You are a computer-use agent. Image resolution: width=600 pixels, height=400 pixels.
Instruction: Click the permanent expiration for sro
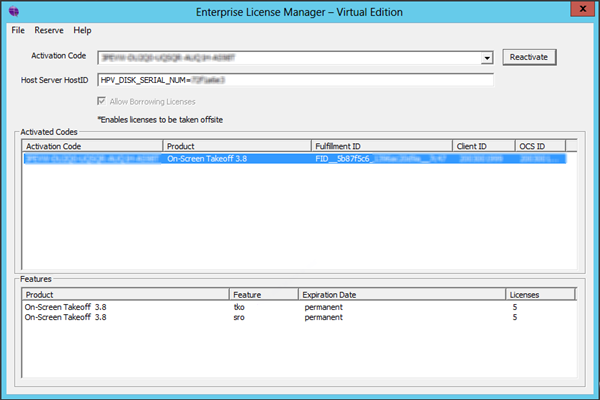point(324,317)
